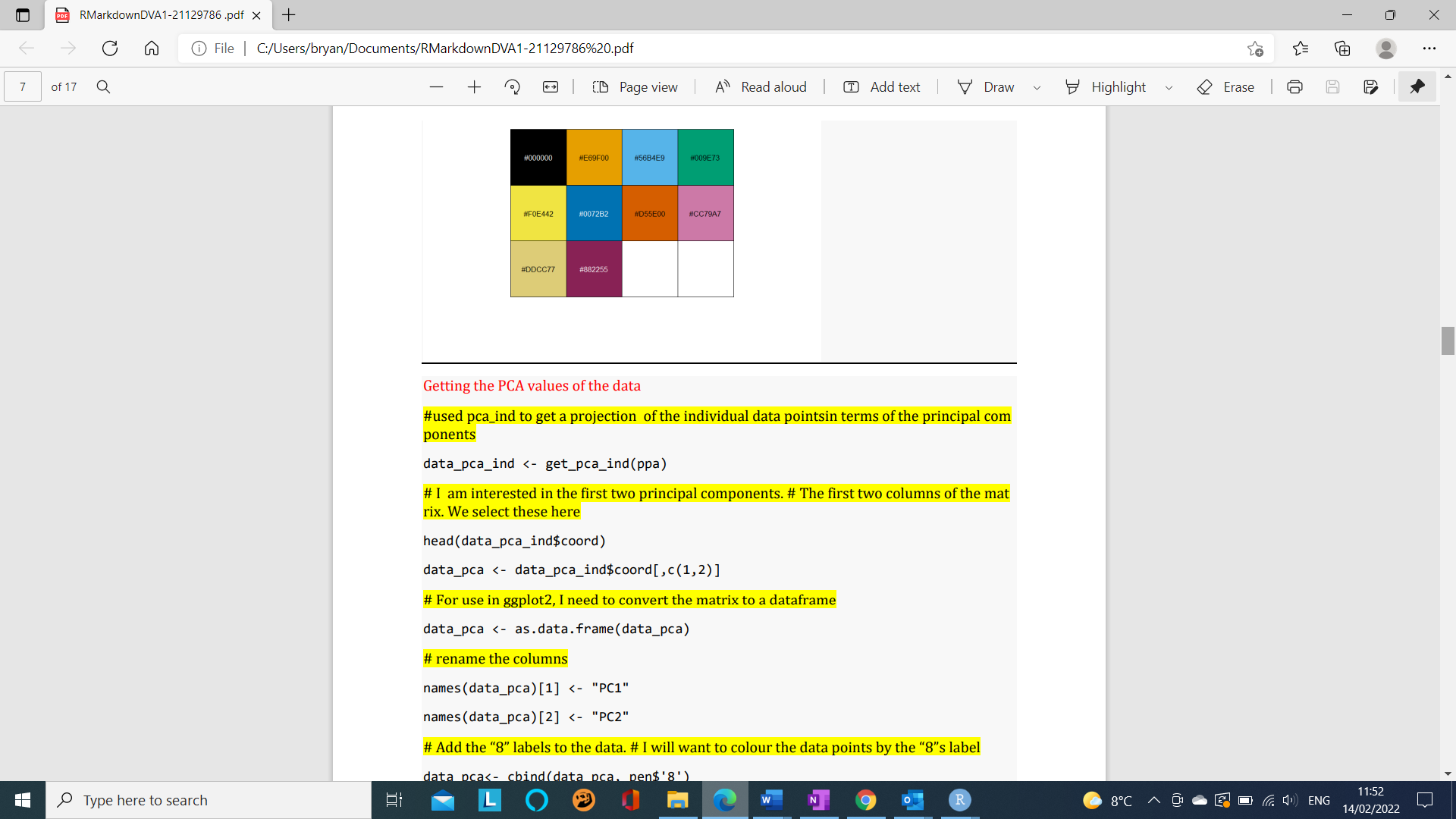Zoom in using the plus icon
The height and width of the screenshot is (819, 1456).
[x=474, y=87]
